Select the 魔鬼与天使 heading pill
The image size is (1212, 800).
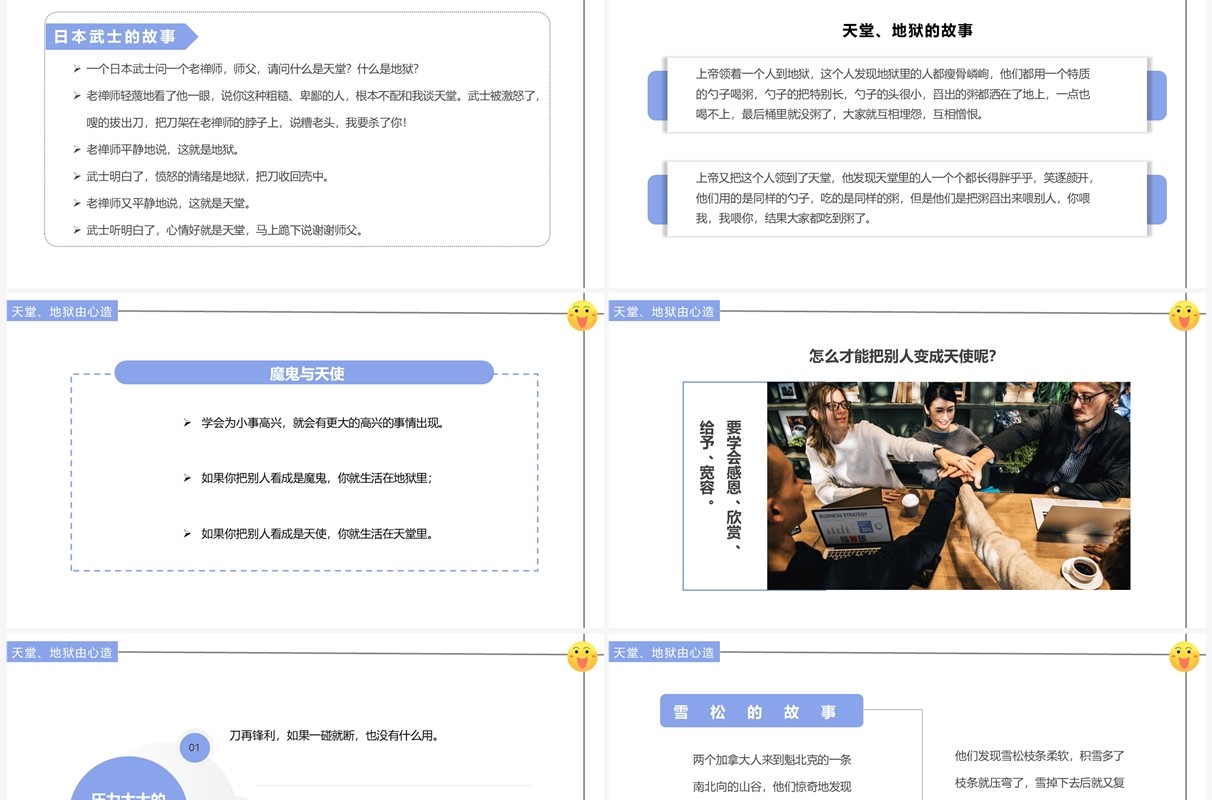coord(305,373)
